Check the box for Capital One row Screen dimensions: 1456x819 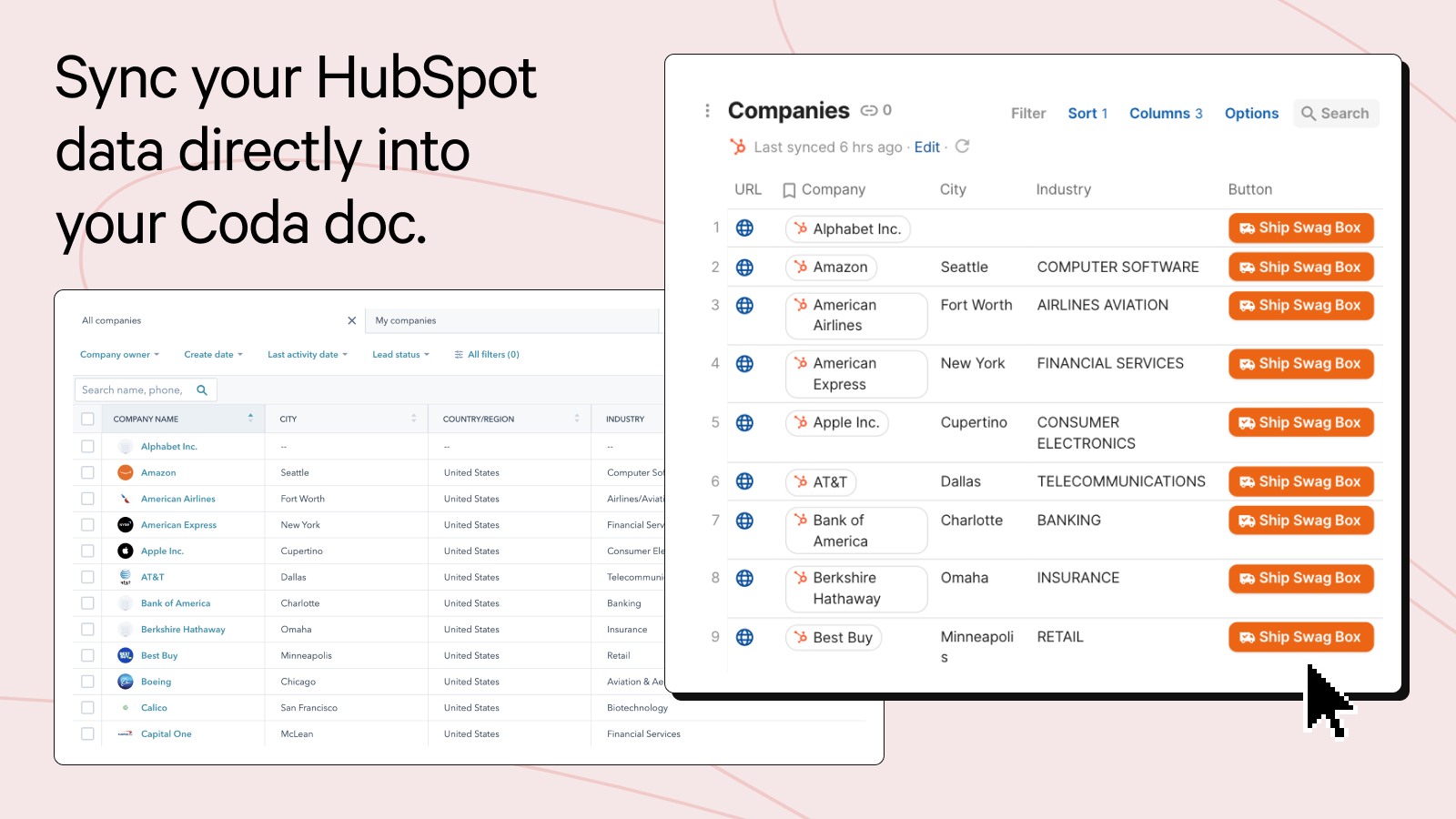87,733
